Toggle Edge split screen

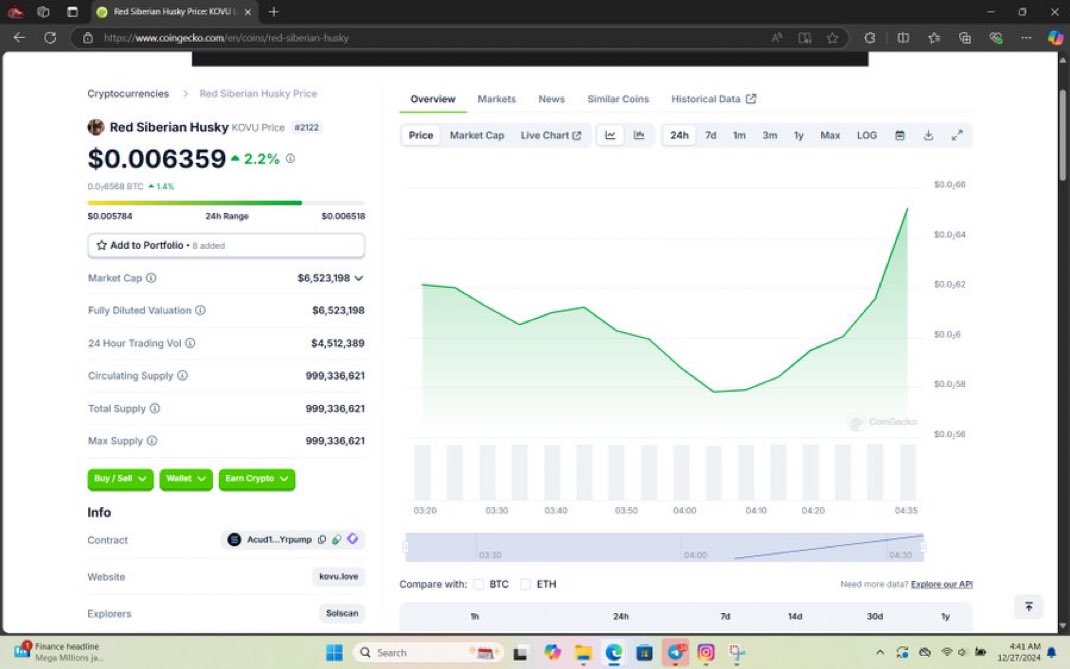903,38
